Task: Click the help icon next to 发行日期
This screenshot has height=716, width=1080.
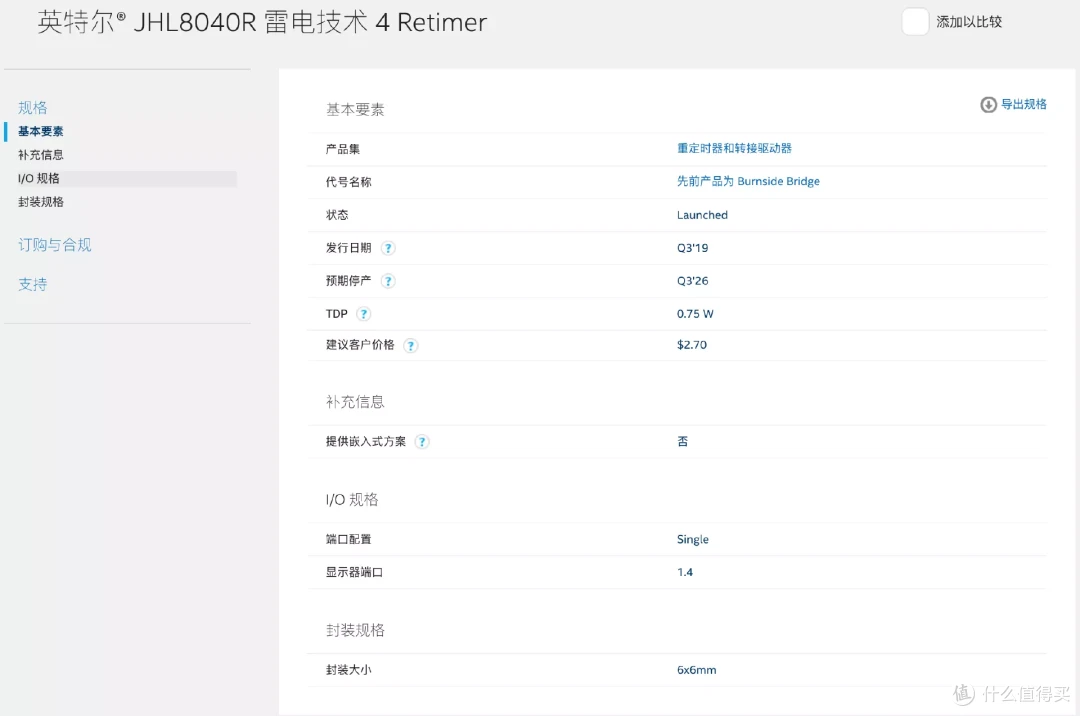Action: (388, 248)
